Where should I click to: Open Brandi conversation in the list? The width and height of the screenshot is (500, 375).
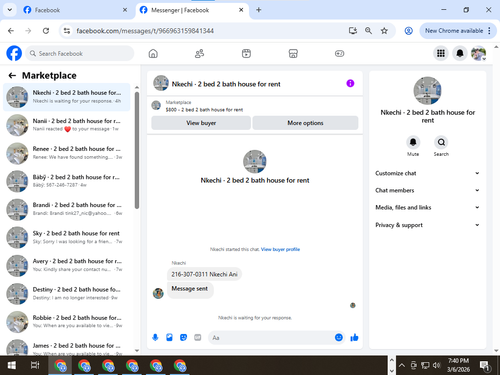coord(67,209)
